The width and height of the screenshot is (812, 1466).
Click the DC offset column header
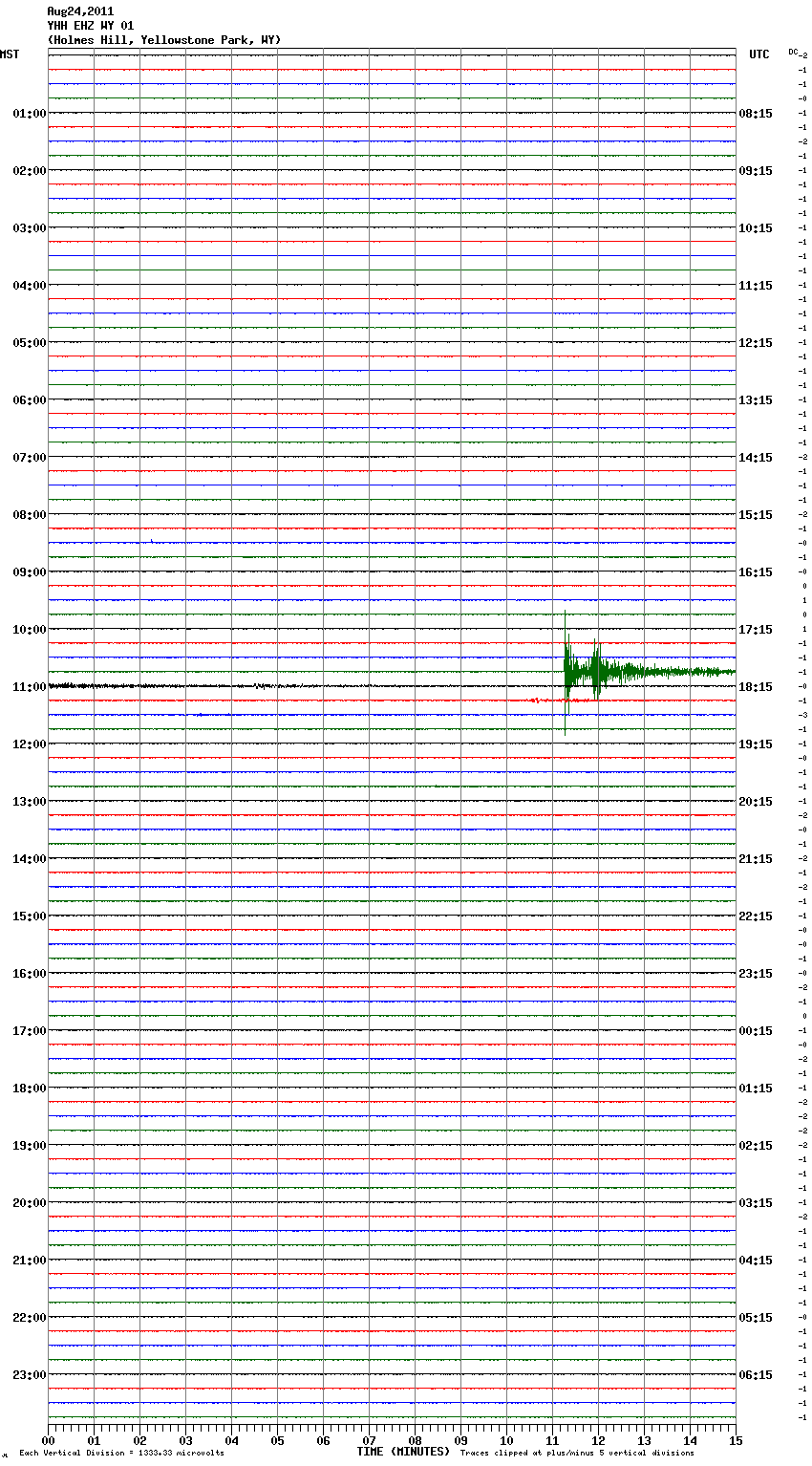pyautogui.click(x=795, y=52)
